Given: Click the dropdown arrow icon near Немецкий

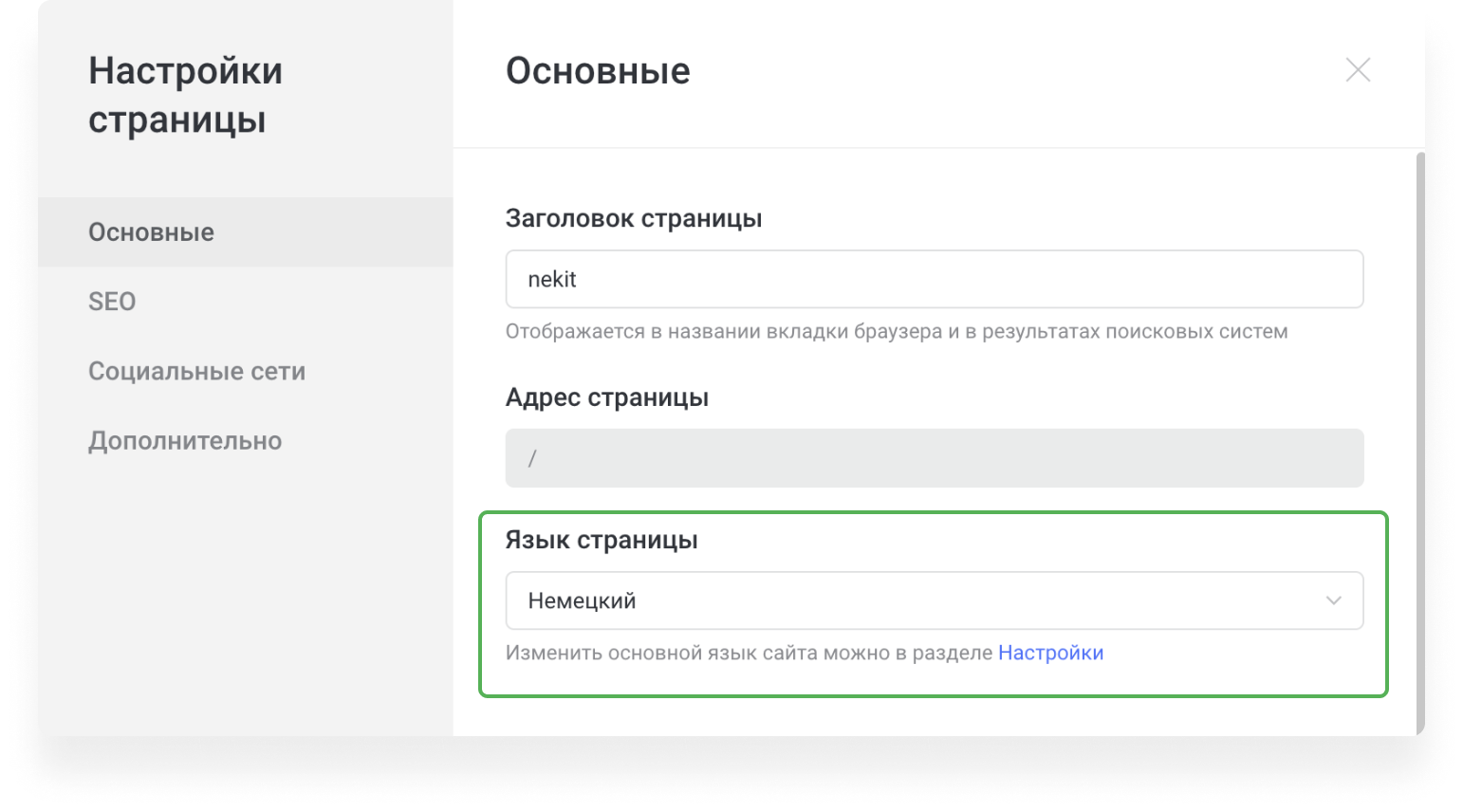Looking at the screenshot, I should 1333,600.
